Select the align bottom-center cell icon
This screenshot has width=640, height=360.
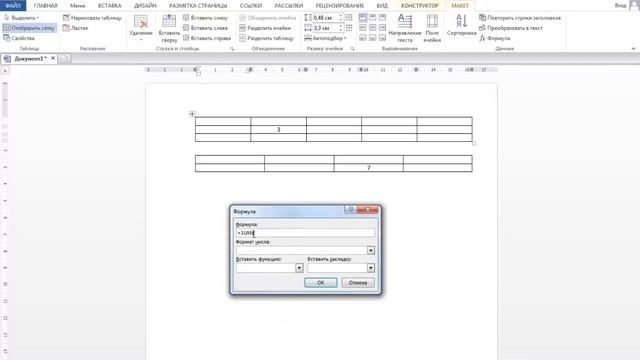click(x=373, y=38)
